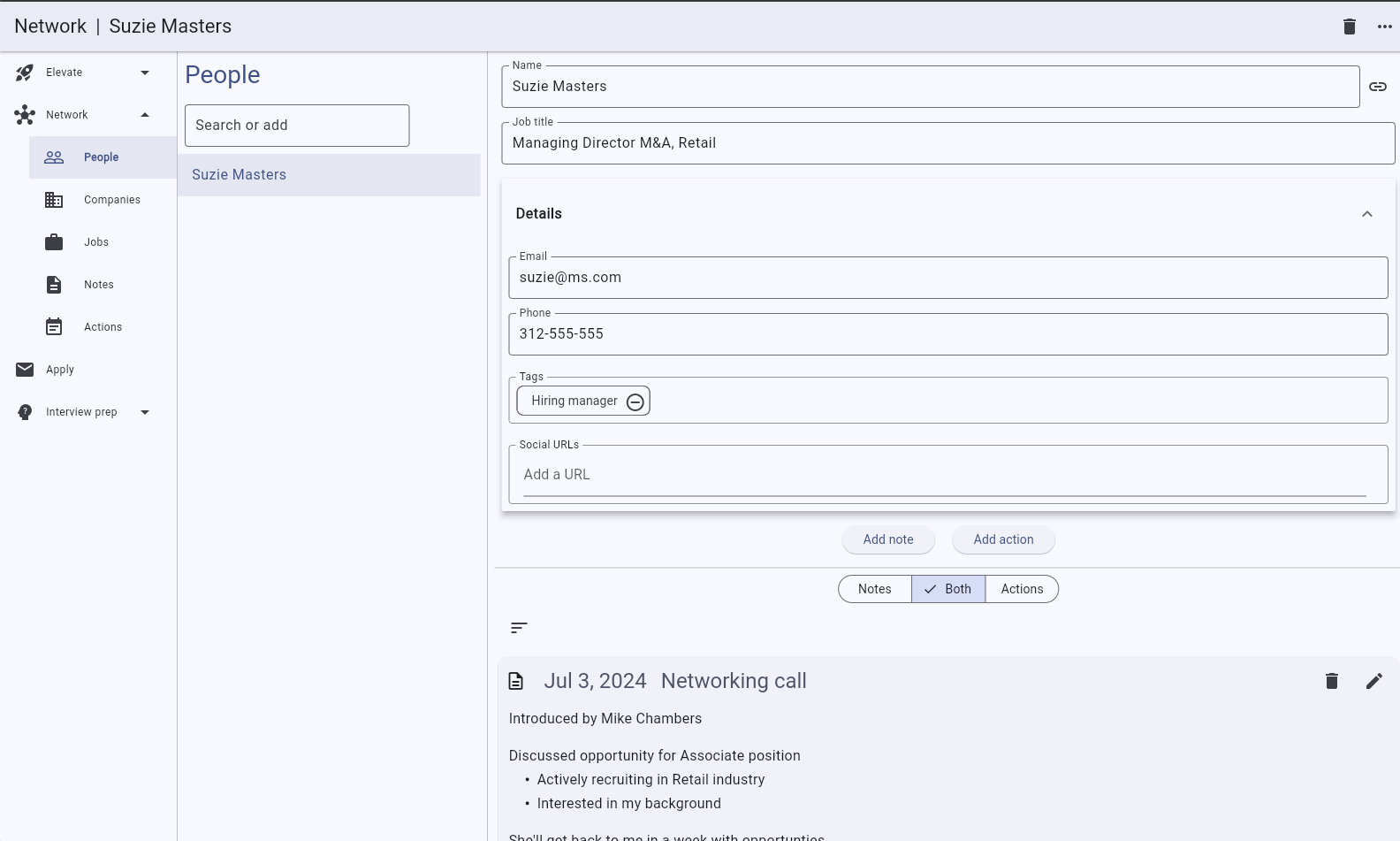The height and width of the screenshot is (841, 1400).
Task: Collapse the Details panel
Action: coord(1366,214)
